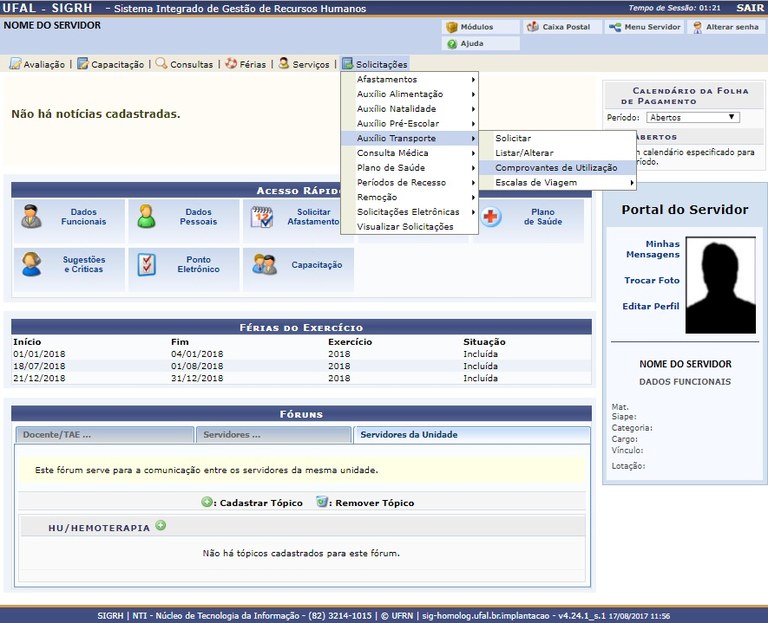
Task: Open the Módulos button
Action: [x=480, y=27]
